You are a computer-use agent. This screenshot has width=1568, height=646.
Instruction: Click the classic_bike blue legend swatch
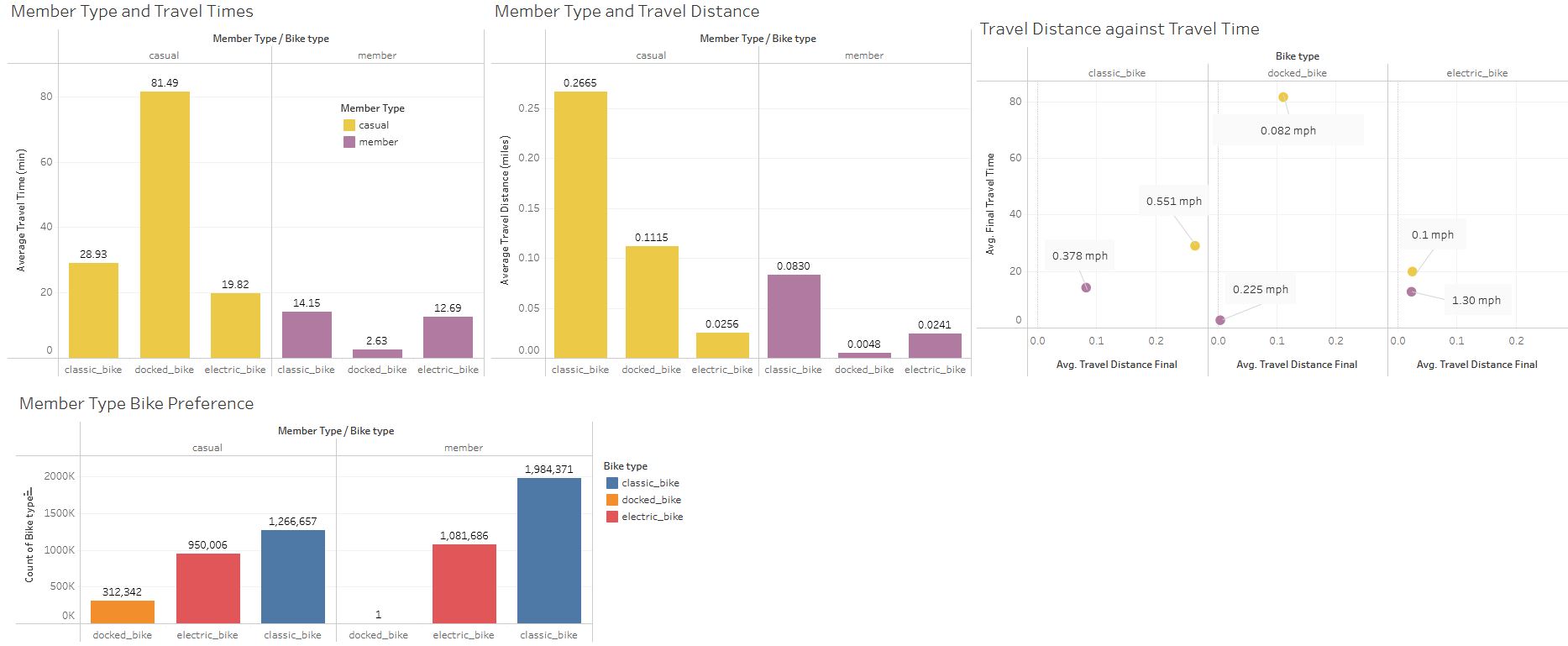pyautogui.click(x=612, y=483)
